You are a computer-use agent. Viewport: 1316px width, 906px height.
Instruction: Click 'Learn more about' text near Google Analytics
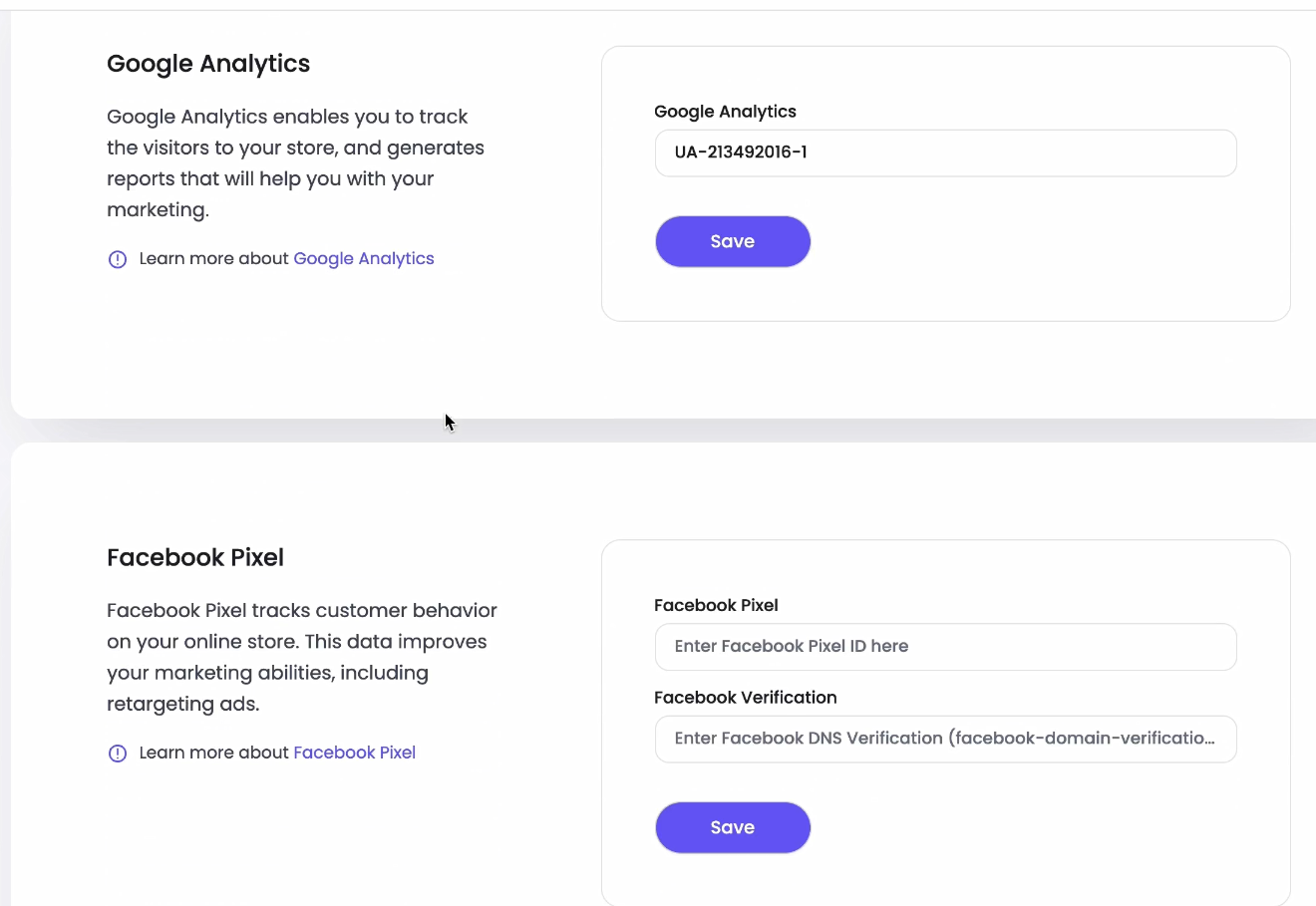(213, 258)
